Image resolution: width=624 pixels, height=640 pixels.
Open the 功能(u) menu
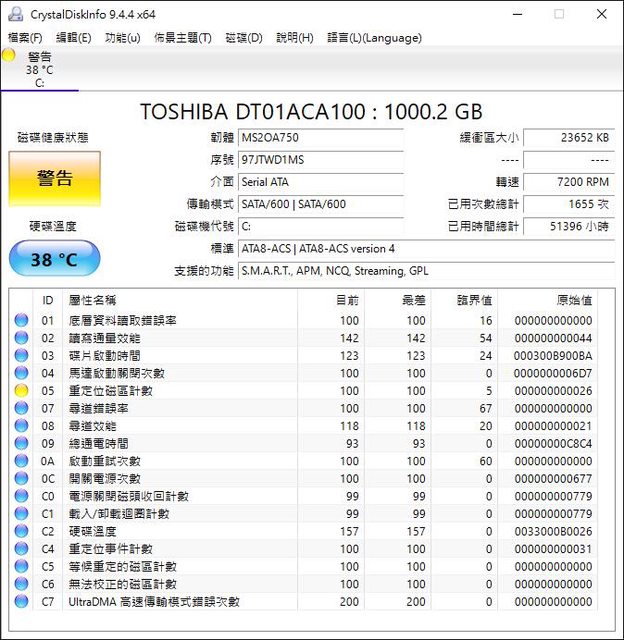pos(122,38)
